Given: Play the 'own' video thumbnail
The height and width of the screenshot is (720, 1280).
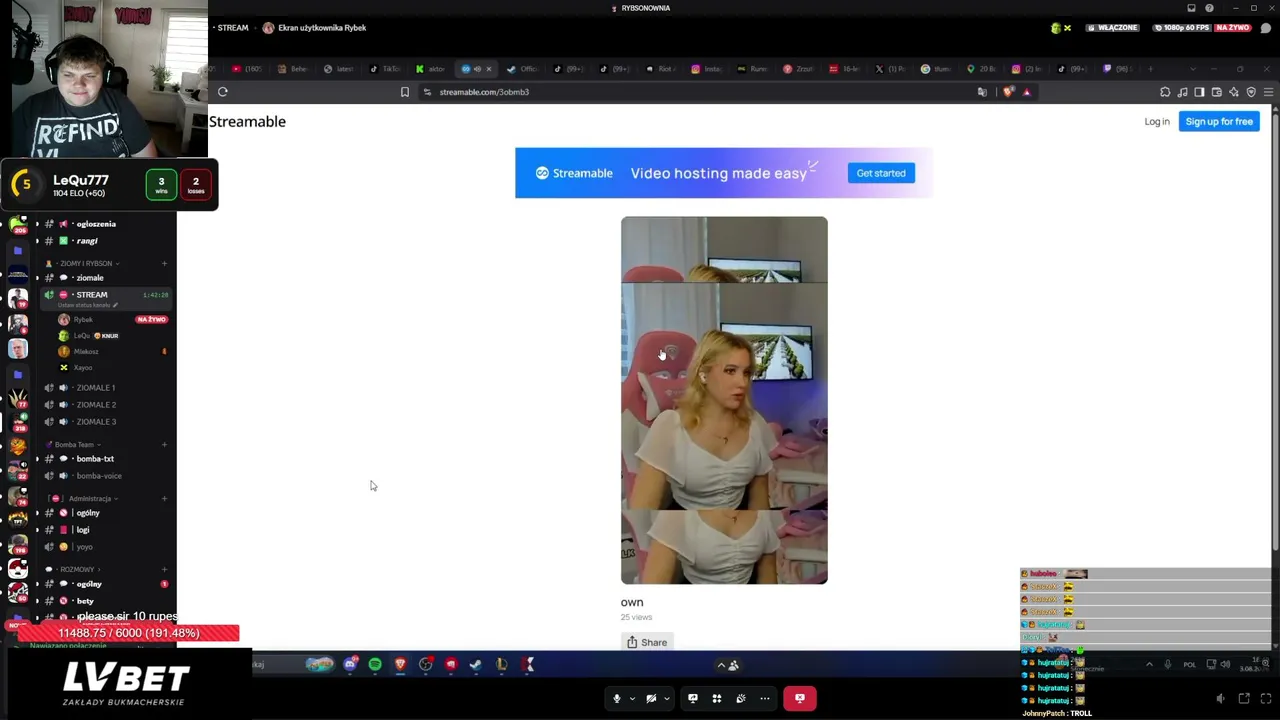Looking at the screenshot, I should (724, 400).
